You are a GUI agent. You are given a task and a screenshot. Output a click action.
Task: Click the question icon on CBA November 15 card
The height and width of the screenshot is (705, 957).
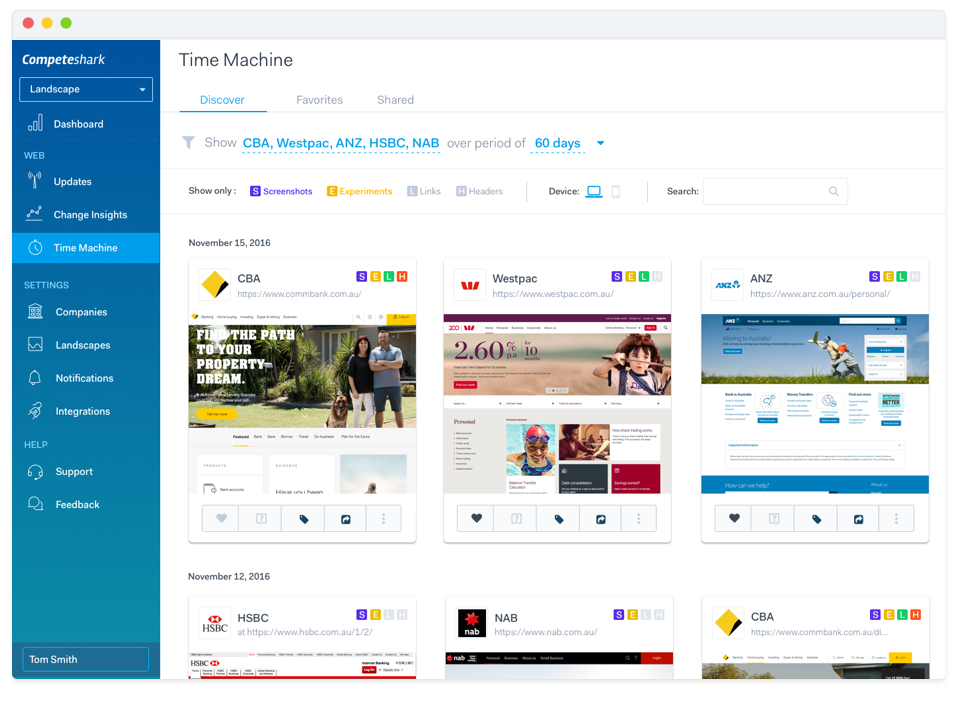point(261,518)
